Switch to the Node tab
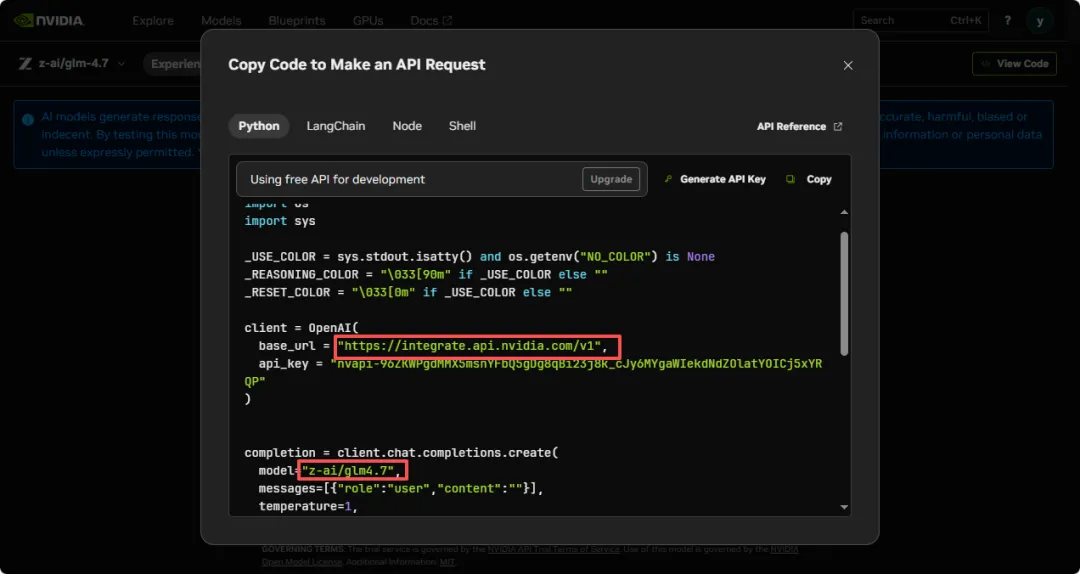This screenshot has height=574, width=1080. 407,126
